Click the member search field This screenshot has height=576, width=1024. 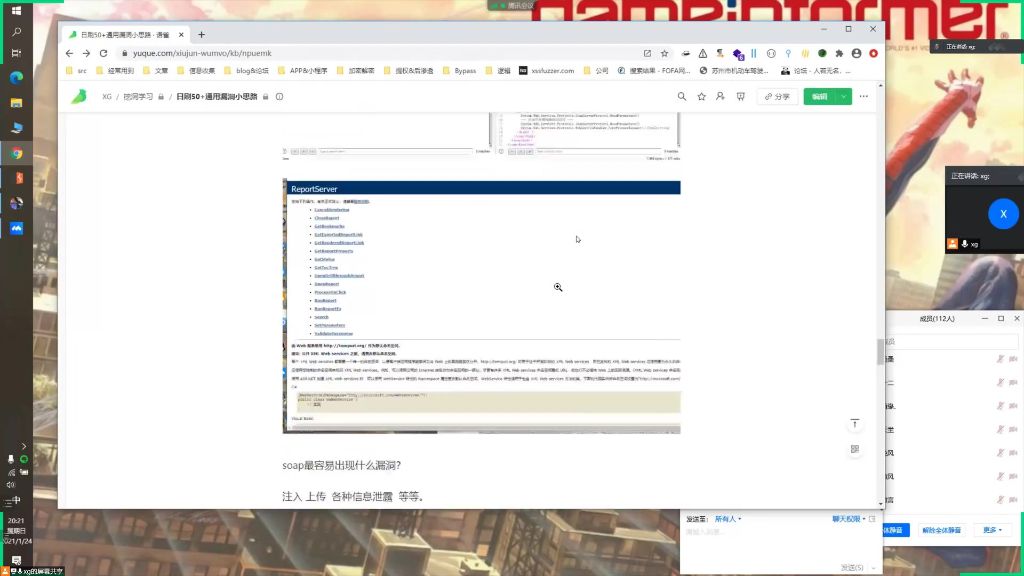[x=950, y=342]
